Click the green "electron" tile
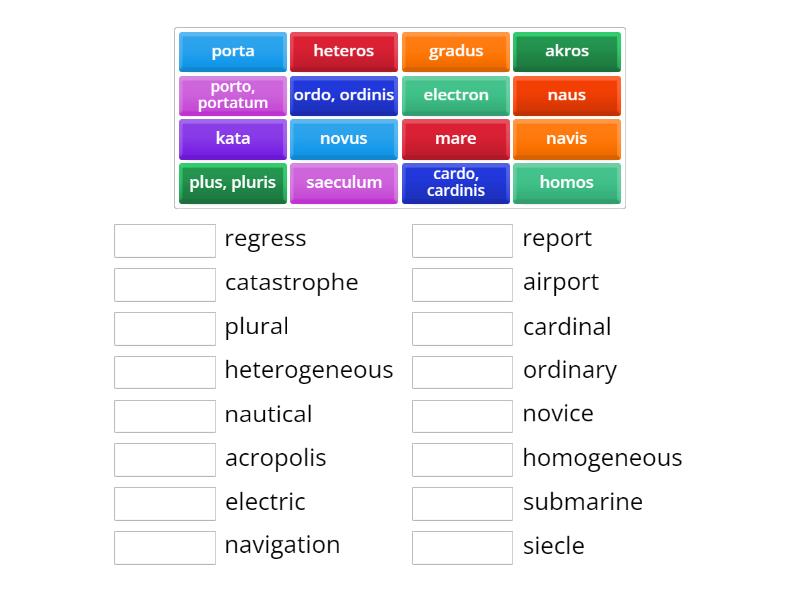 (x=455, y=95)
